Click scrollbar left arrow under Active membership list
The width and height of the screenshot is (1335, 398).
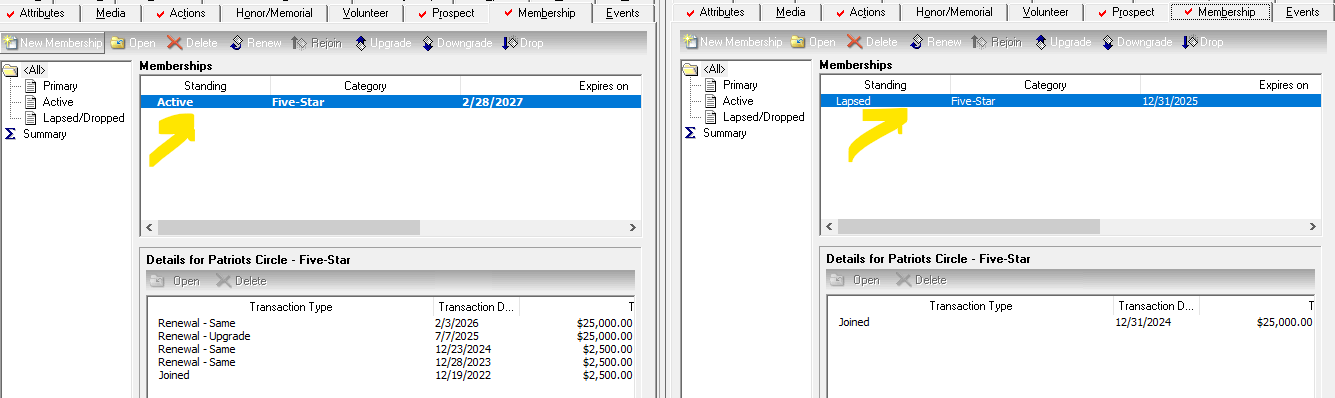click(149, 227)
